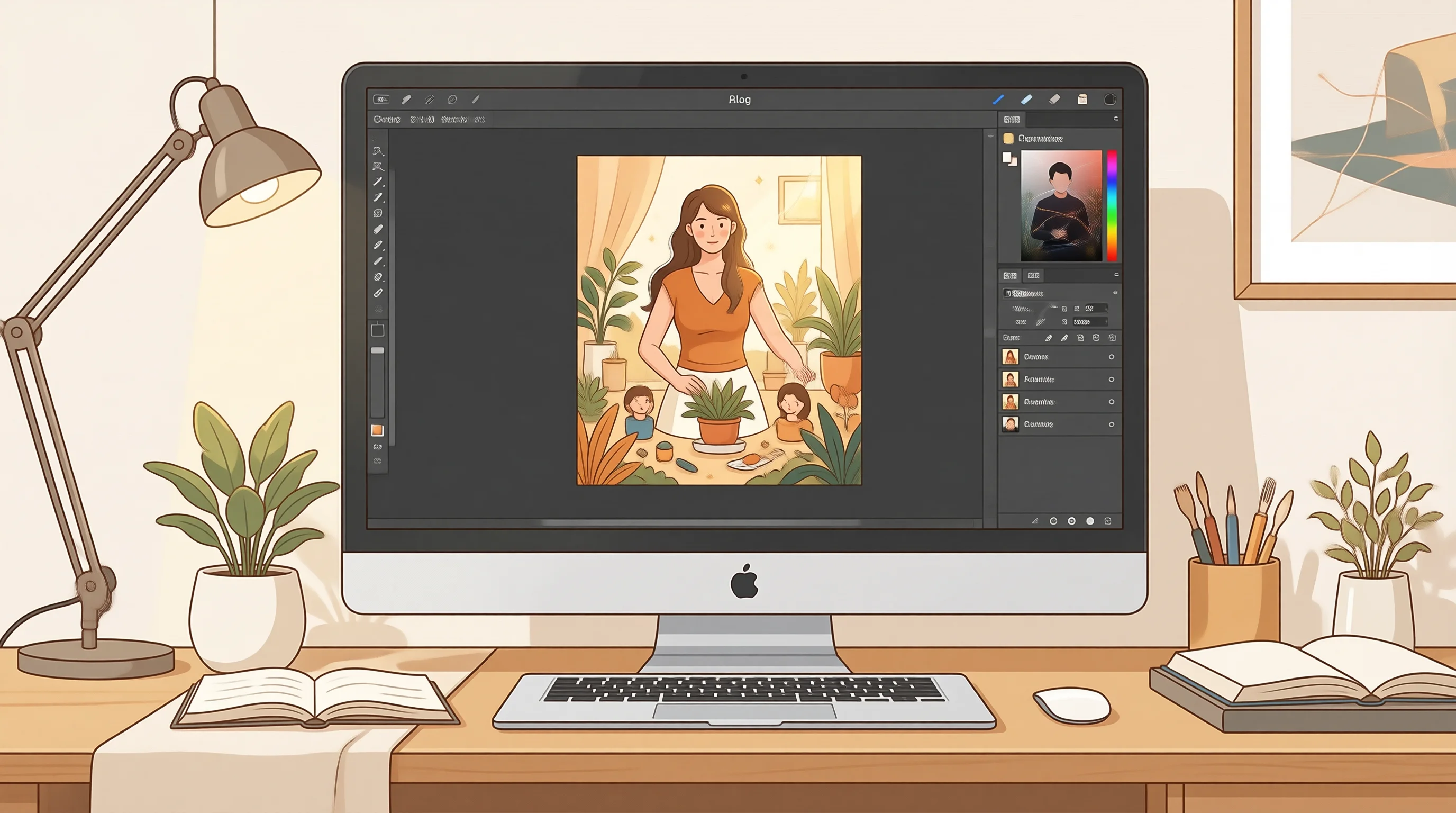This screenshot has width=1456, height=813.
Task: Select the thin pen icon in top-left toolbar
Action: coord(476,100)
